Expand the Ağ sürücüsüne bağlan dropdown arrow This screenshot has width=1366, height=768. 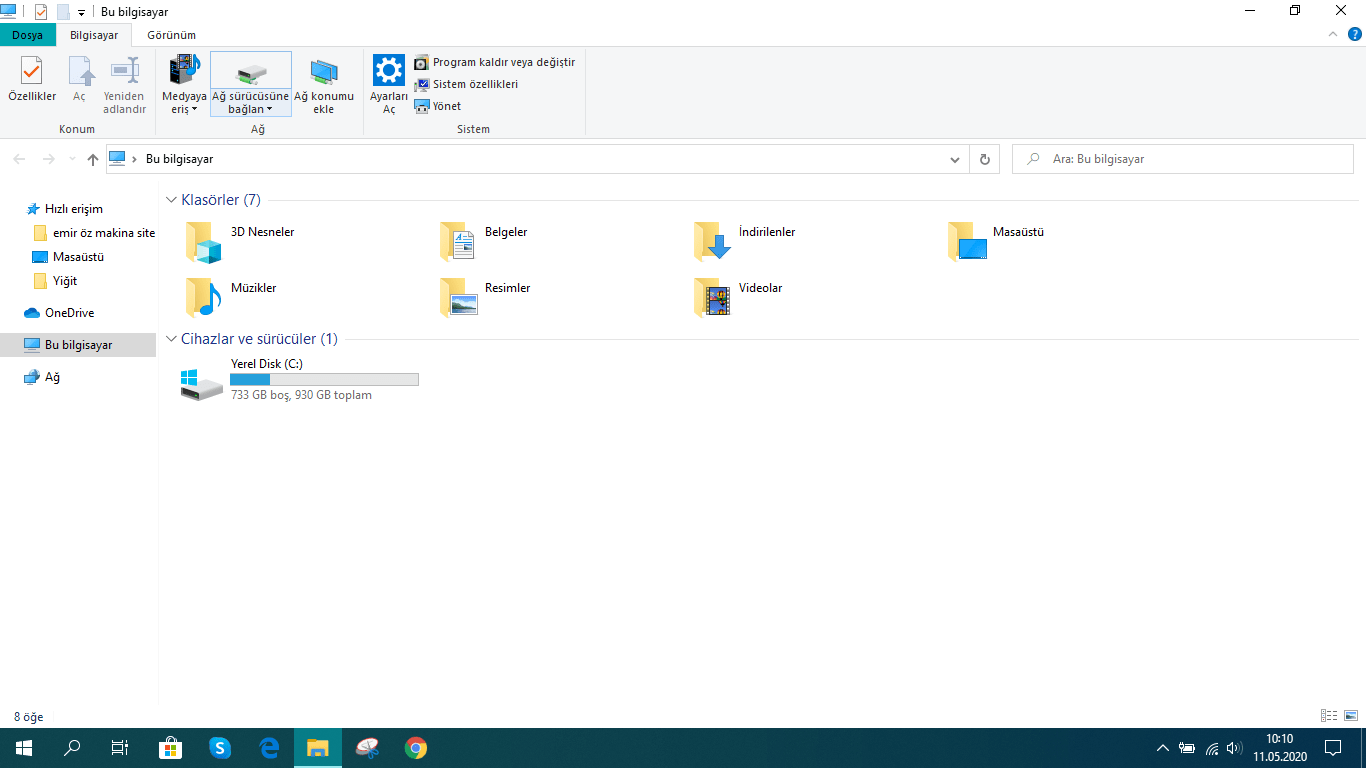[x=269, y=109]
